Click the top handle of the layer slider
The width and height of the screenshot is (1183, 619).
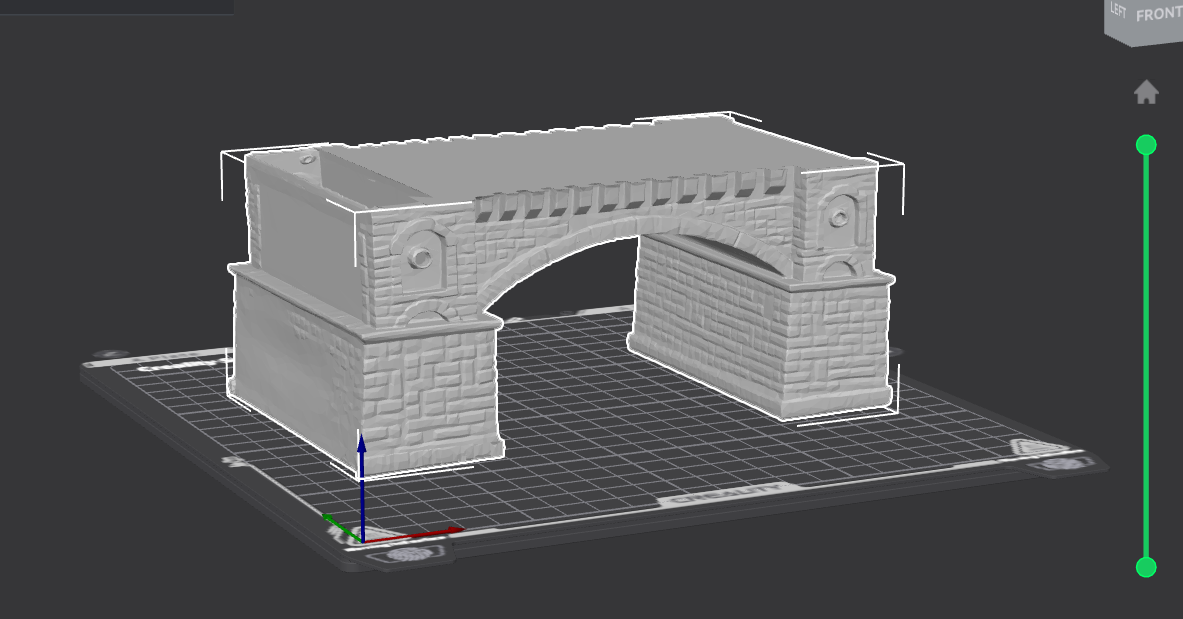pyautogui.click(x=1146, y=145)
